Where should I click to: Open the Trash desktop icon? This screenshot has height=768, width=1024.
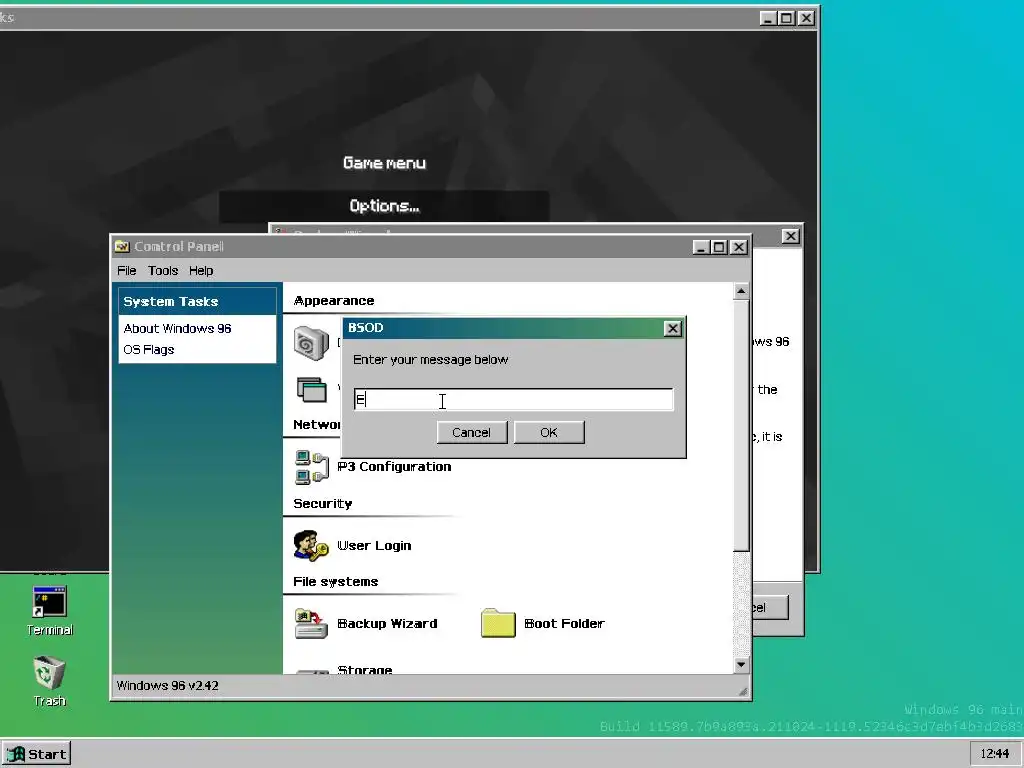50,681
